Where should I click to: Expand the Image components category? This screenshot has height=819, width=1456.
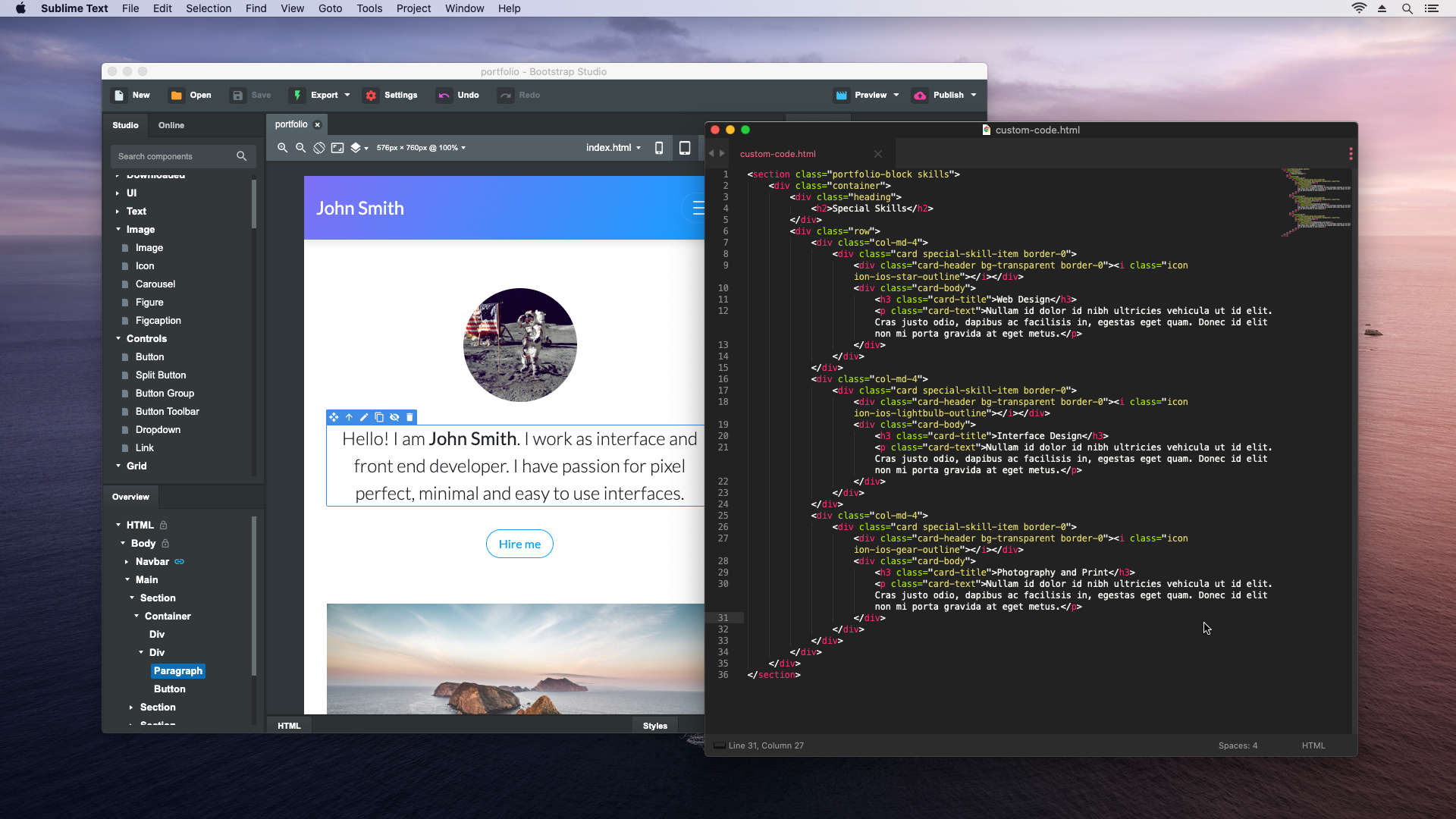118,229
